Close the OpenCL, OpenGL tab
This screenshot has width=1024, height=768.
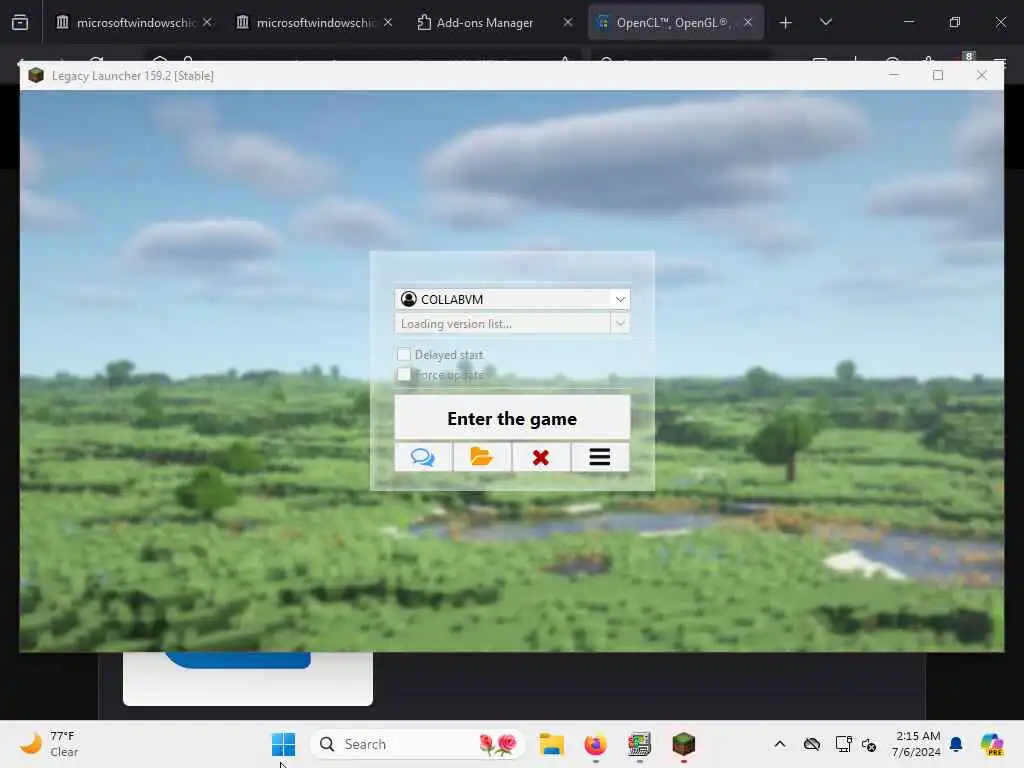[x=748, y=22]
